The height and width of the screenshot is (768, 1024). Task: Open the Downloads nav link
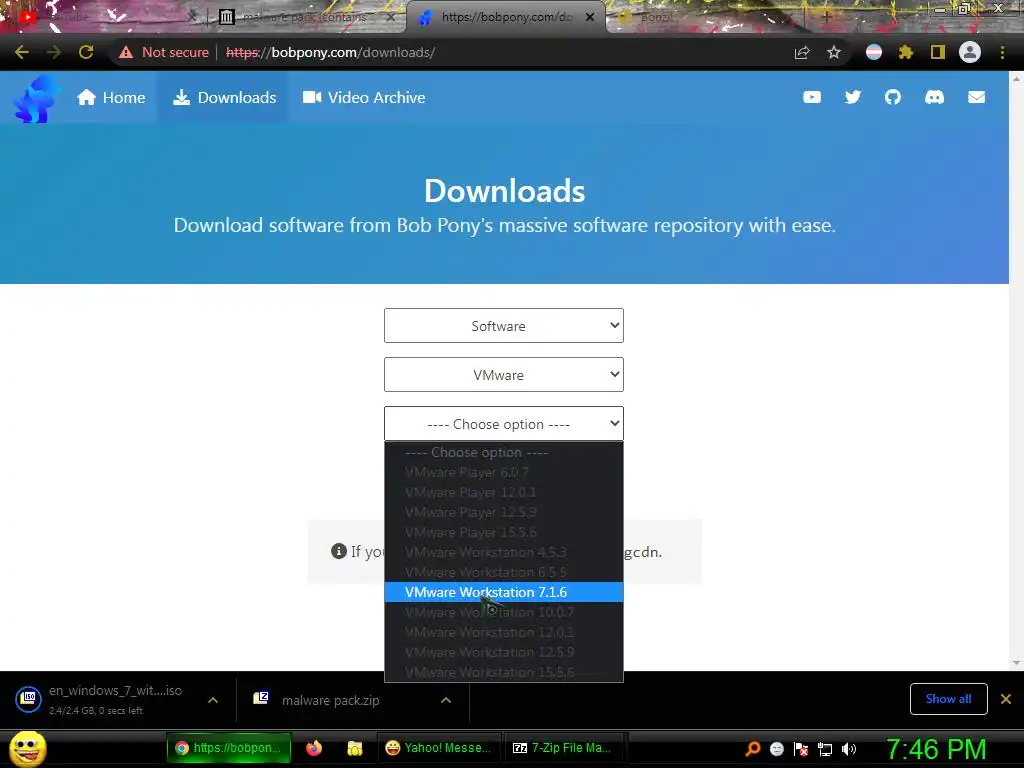tap(224, 97)
